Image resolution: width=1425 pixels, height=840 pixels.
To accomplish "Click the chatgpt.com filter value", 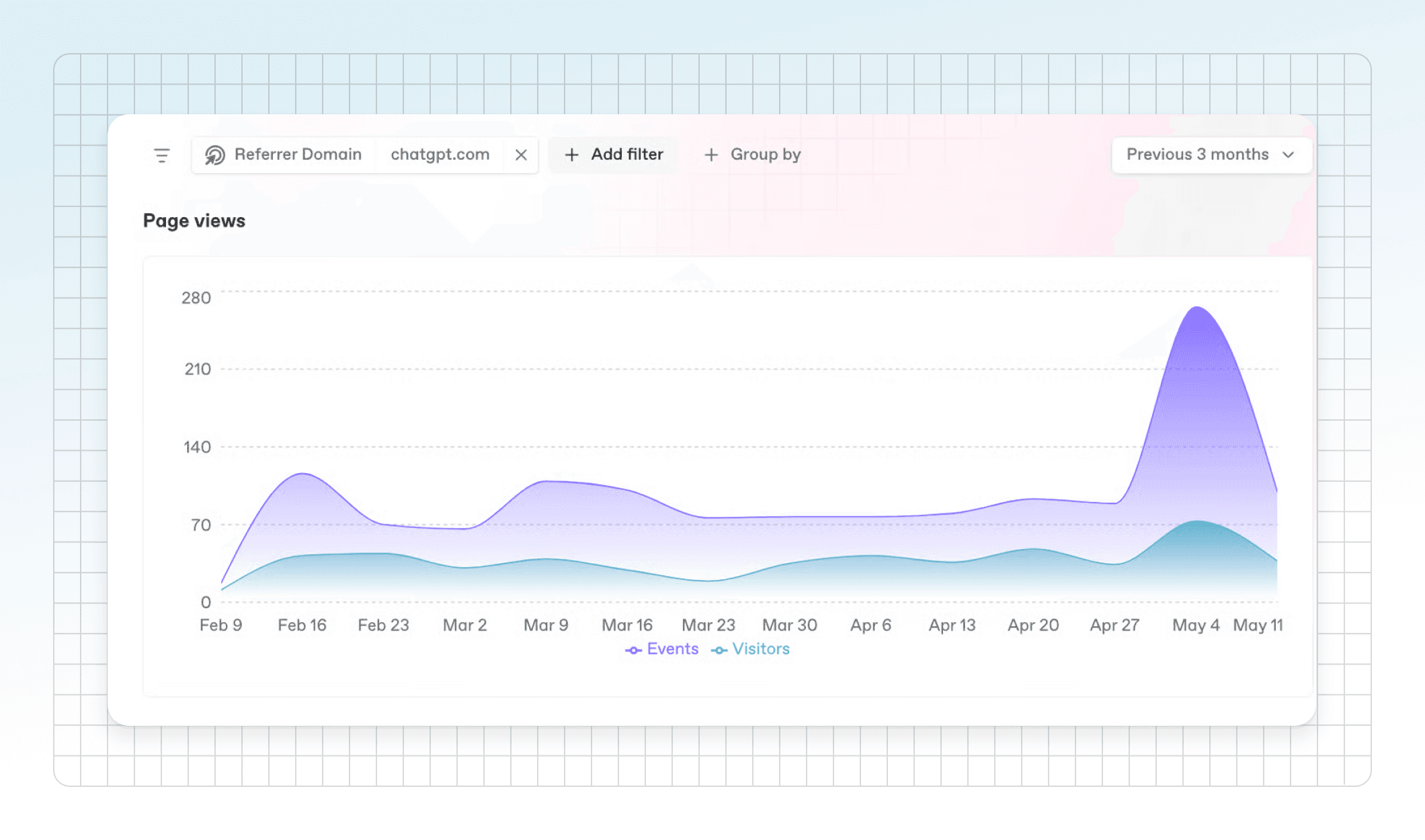I will [x=440, y=155].
